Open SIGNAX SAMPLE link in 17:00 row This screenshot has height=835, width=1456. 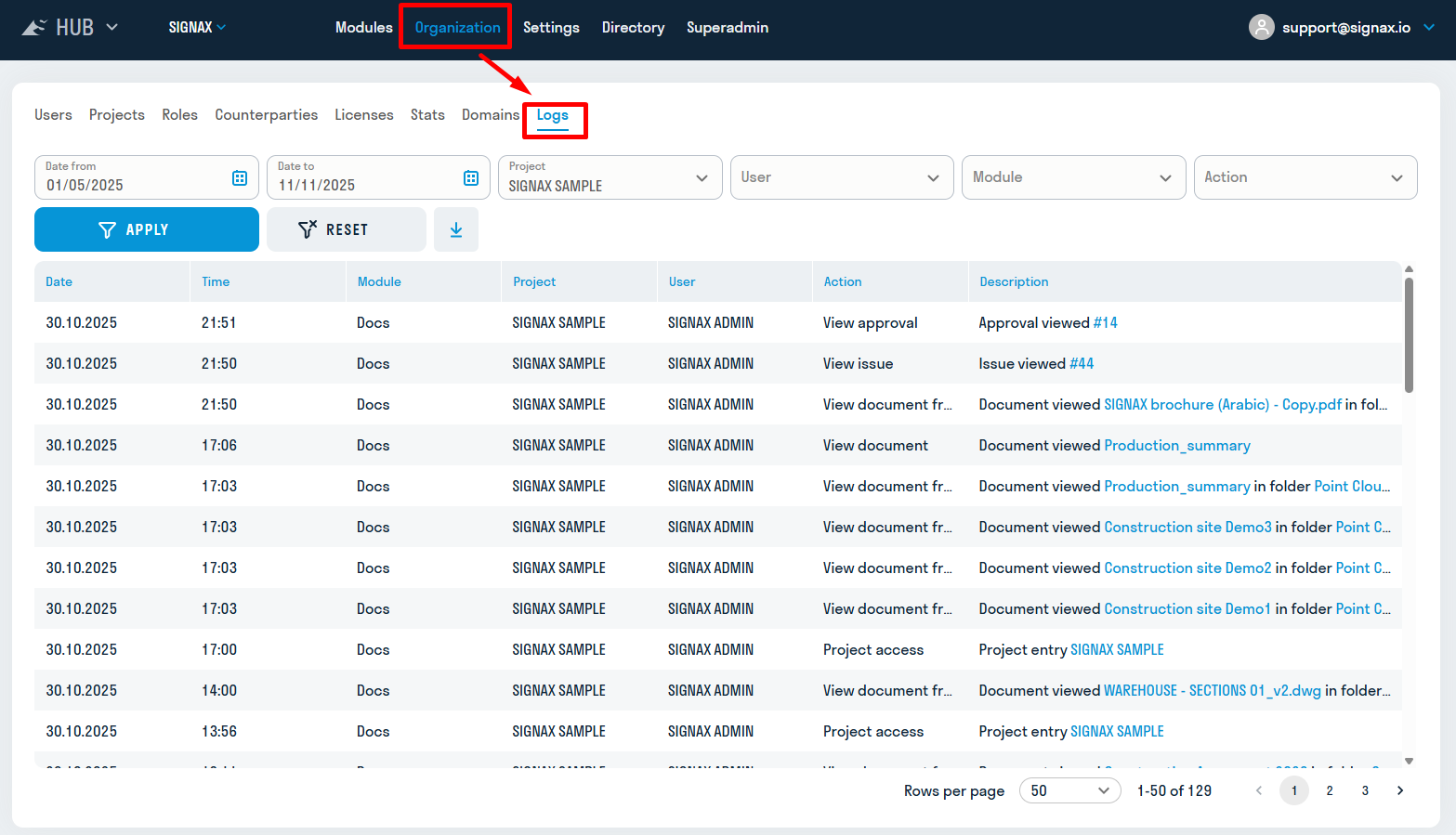(x=1117, y=650)
